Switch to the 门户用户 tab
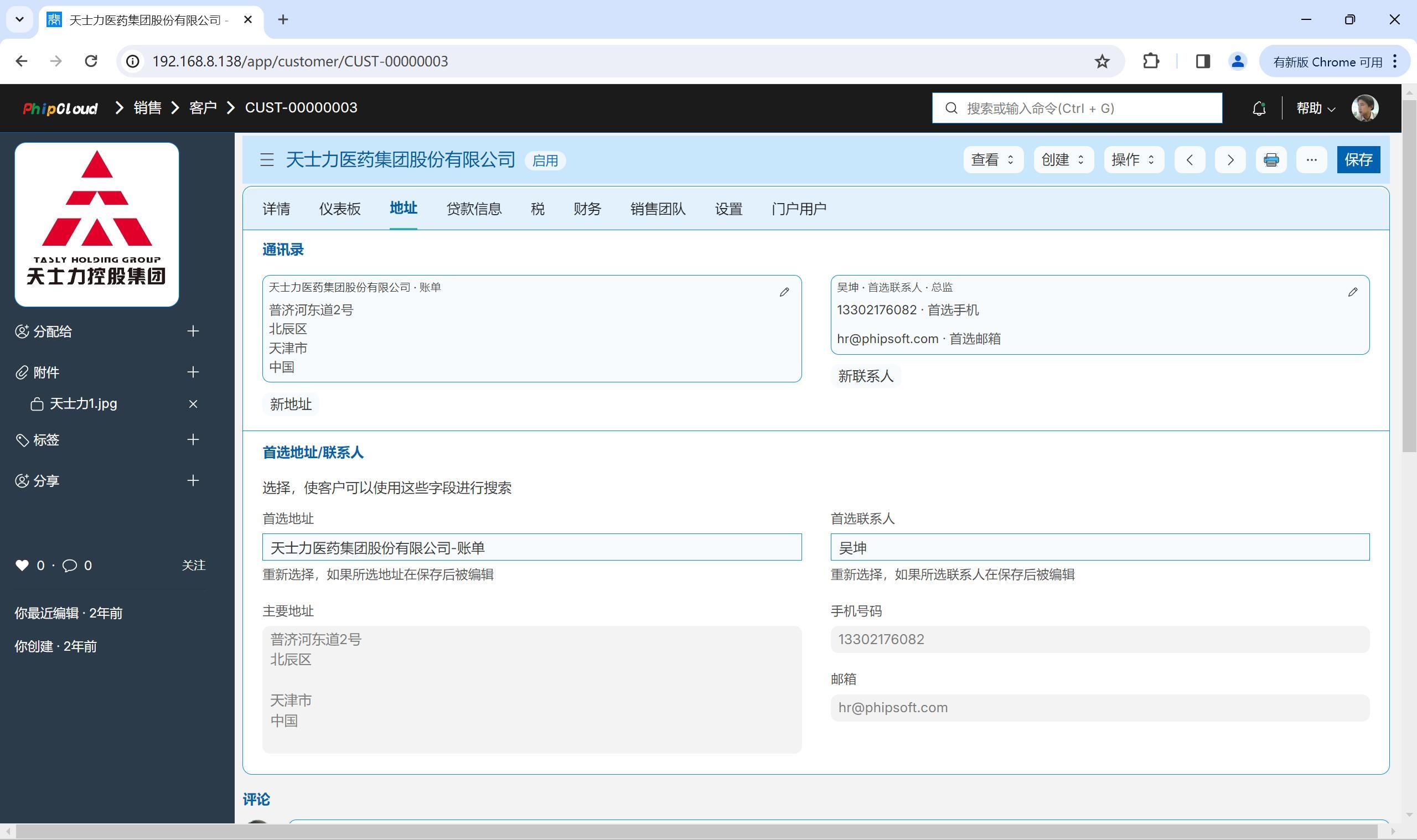This screenshot has height=840, width=1417. (x=799, y=209)
